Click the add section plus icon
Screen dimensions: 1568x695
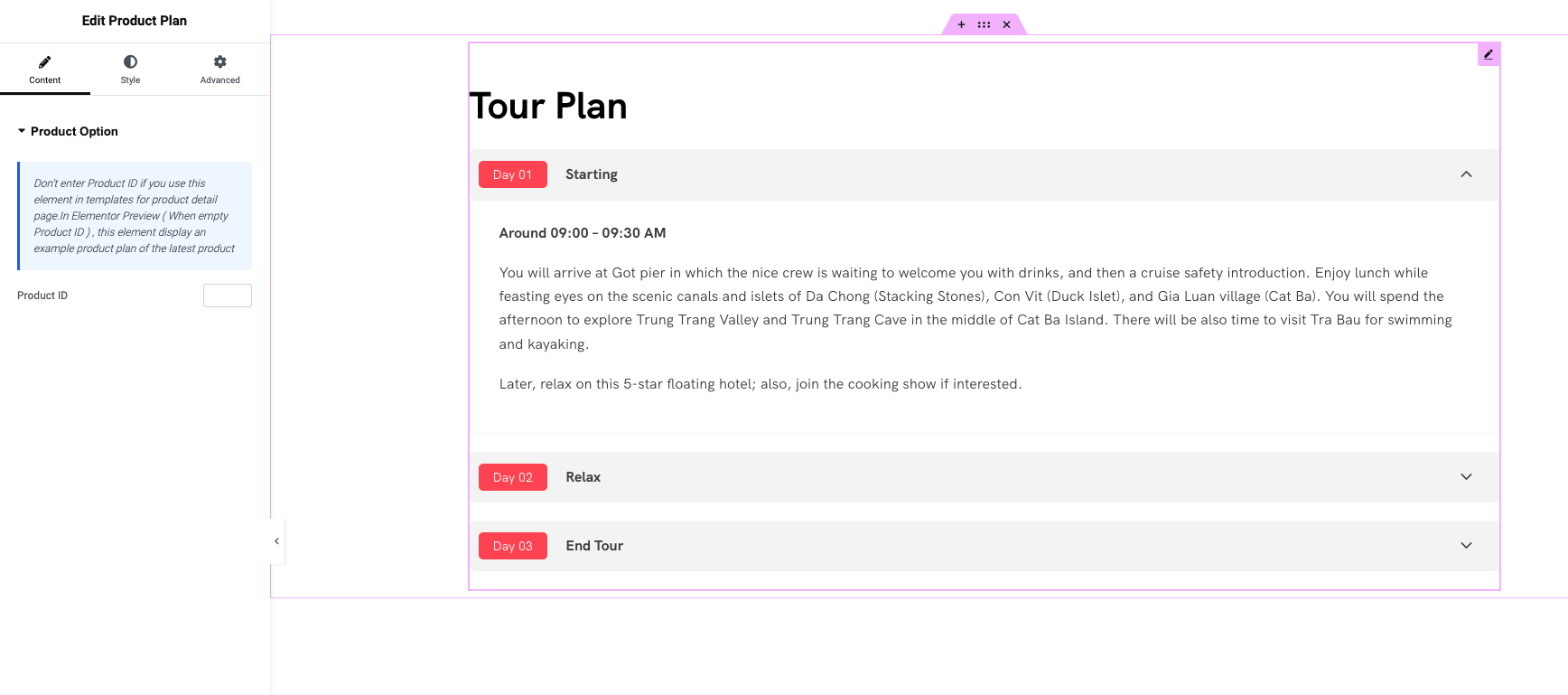(x=961, y=24)
